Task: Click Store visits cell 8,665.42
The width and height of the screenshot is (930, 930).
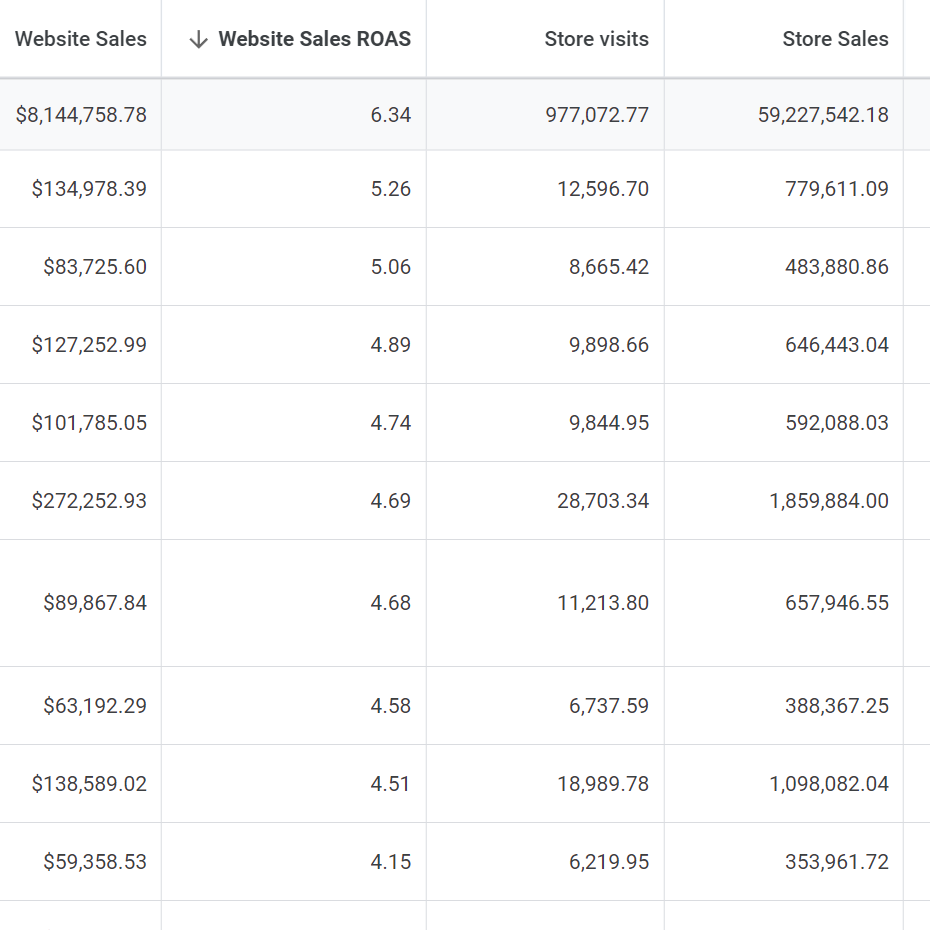Action: 609,267
